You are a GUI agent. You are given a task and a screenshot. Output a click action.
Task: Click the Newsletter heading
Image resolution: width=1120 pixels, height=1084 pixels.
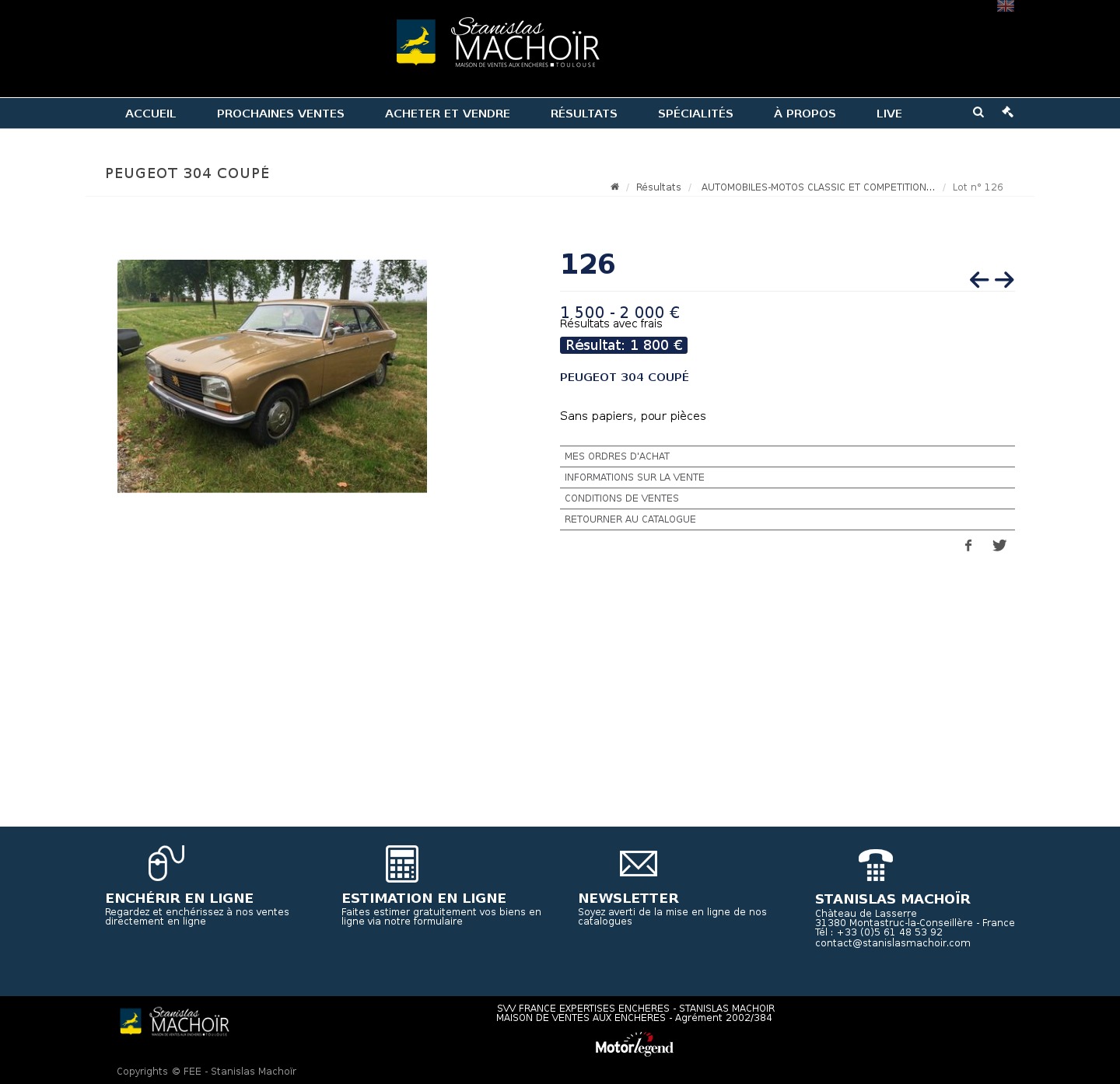coord(628,898)
